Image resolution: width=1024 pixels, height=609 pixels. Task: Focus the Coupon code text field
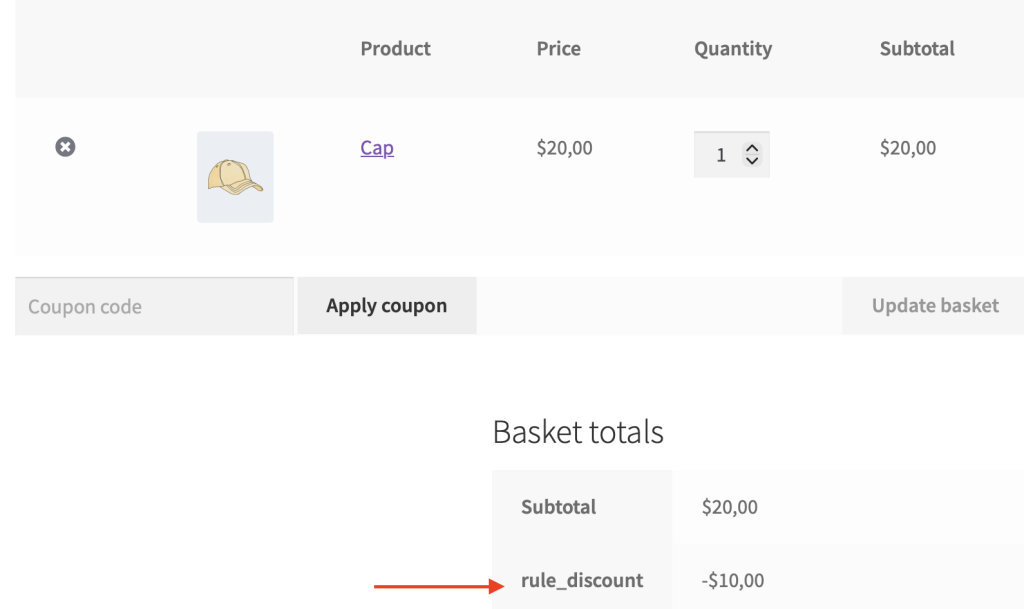click(155, 306)
